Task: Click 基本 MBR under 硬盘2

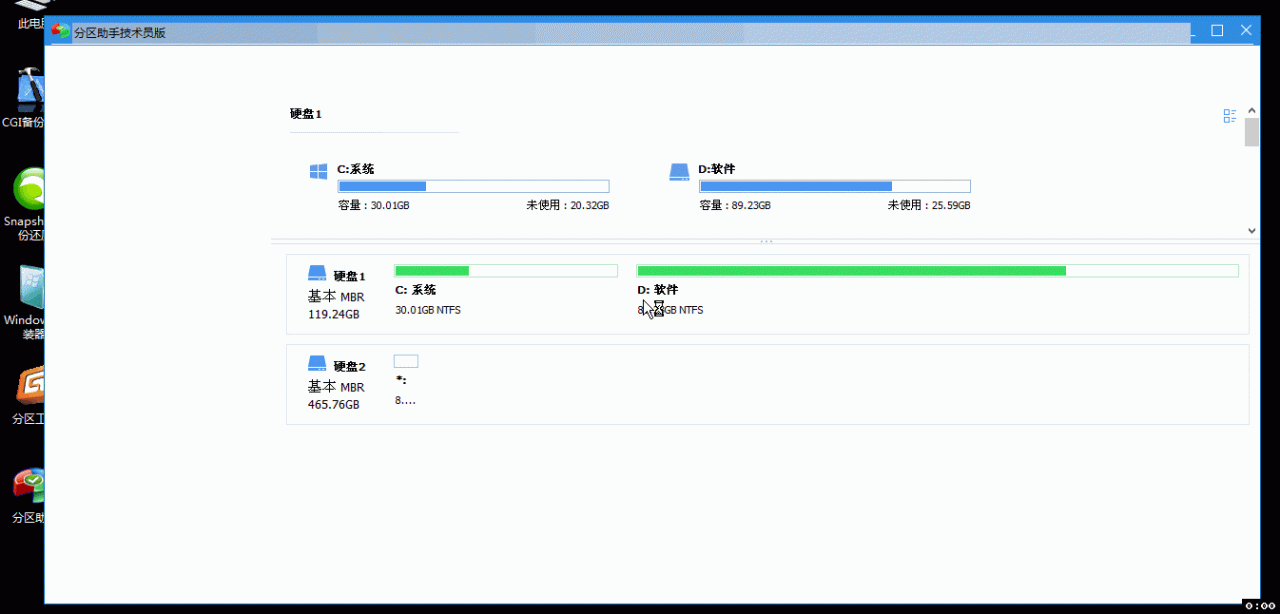Action: coord(336,387)
